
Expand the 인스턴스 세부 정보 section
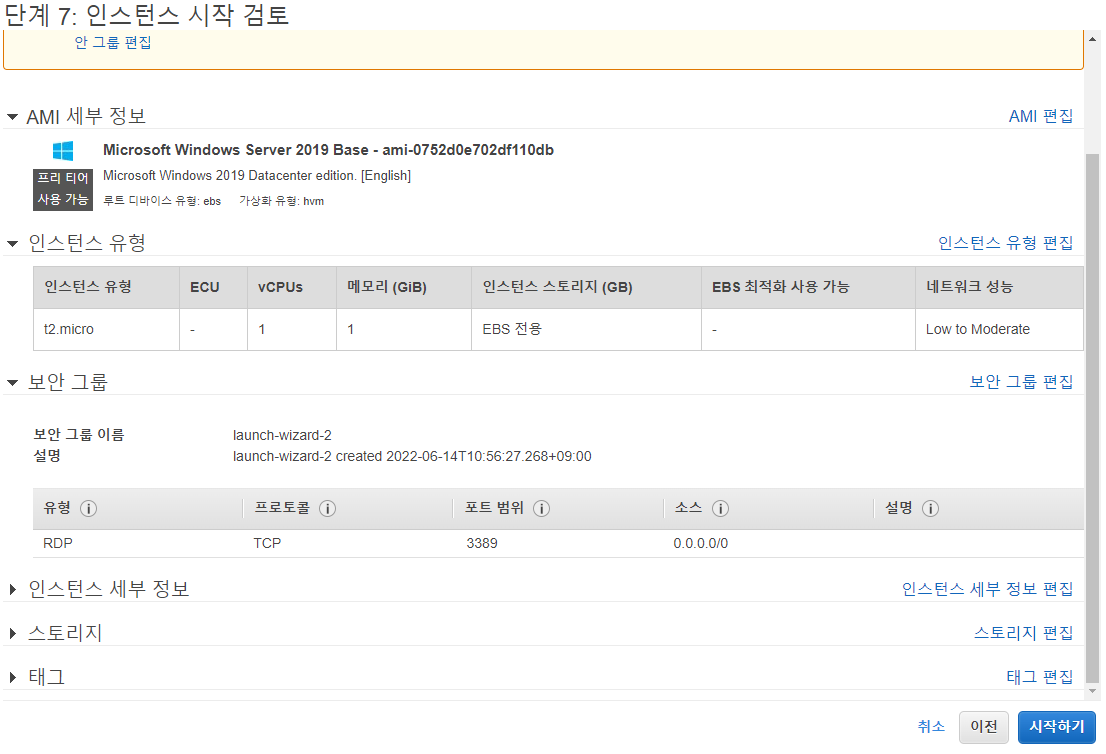pyautogui.click(x=12, y=590)
